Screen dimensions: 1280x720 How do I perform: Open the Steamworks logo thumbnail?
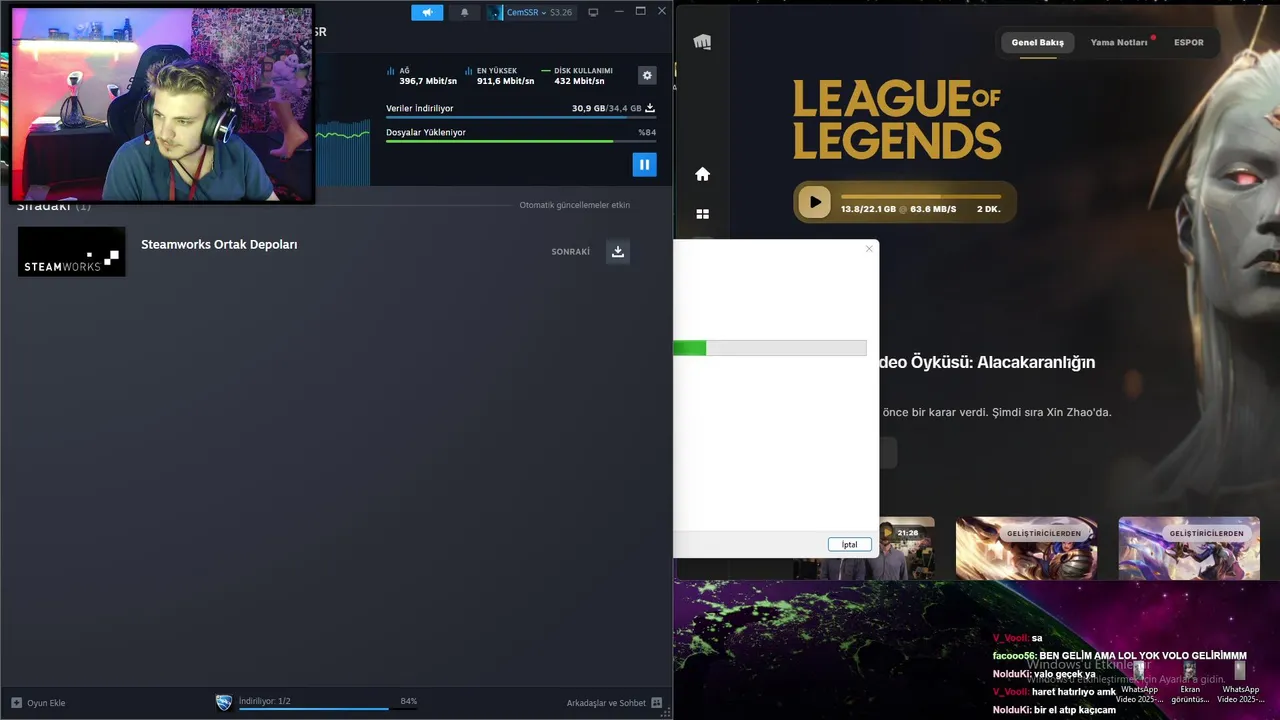point(72,251)
